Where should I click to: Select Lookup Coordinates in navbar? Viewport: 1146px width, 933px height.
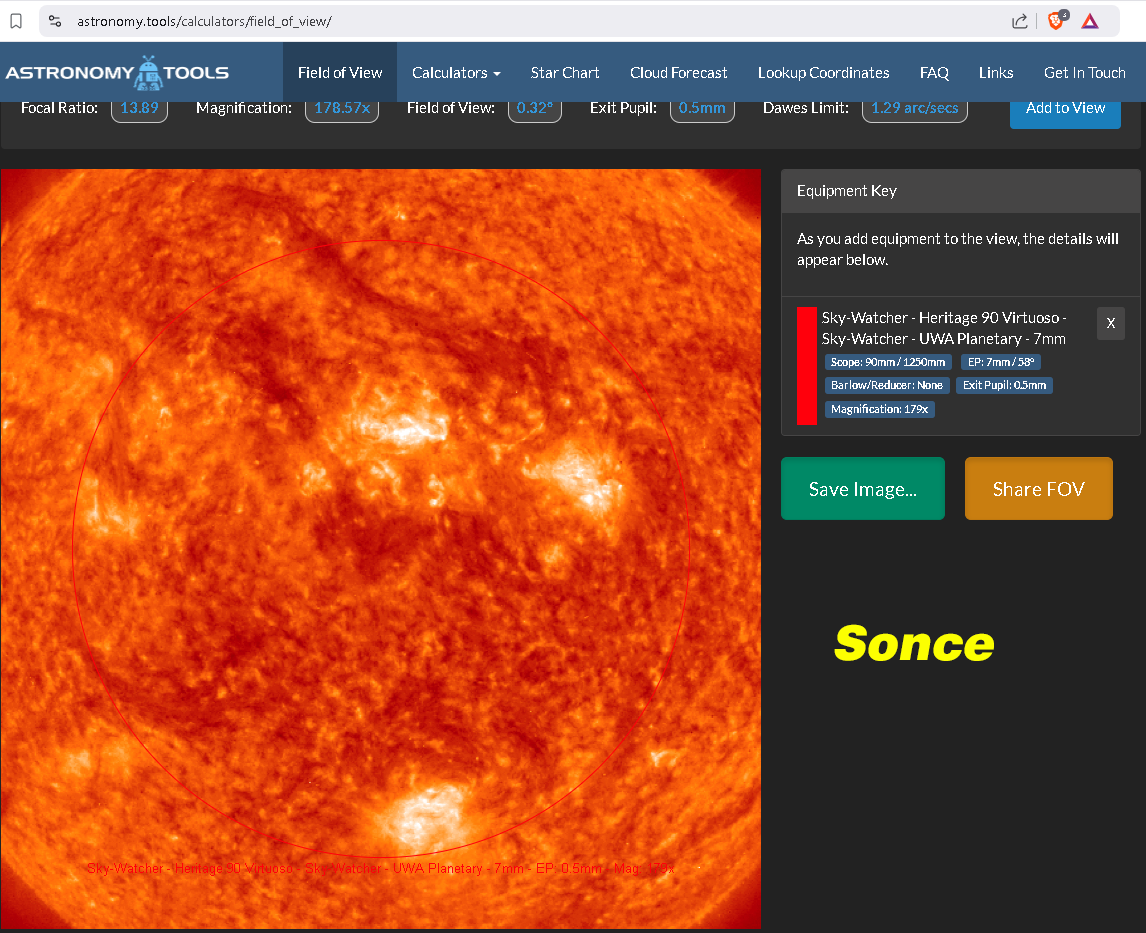click(x=823, y=72)
